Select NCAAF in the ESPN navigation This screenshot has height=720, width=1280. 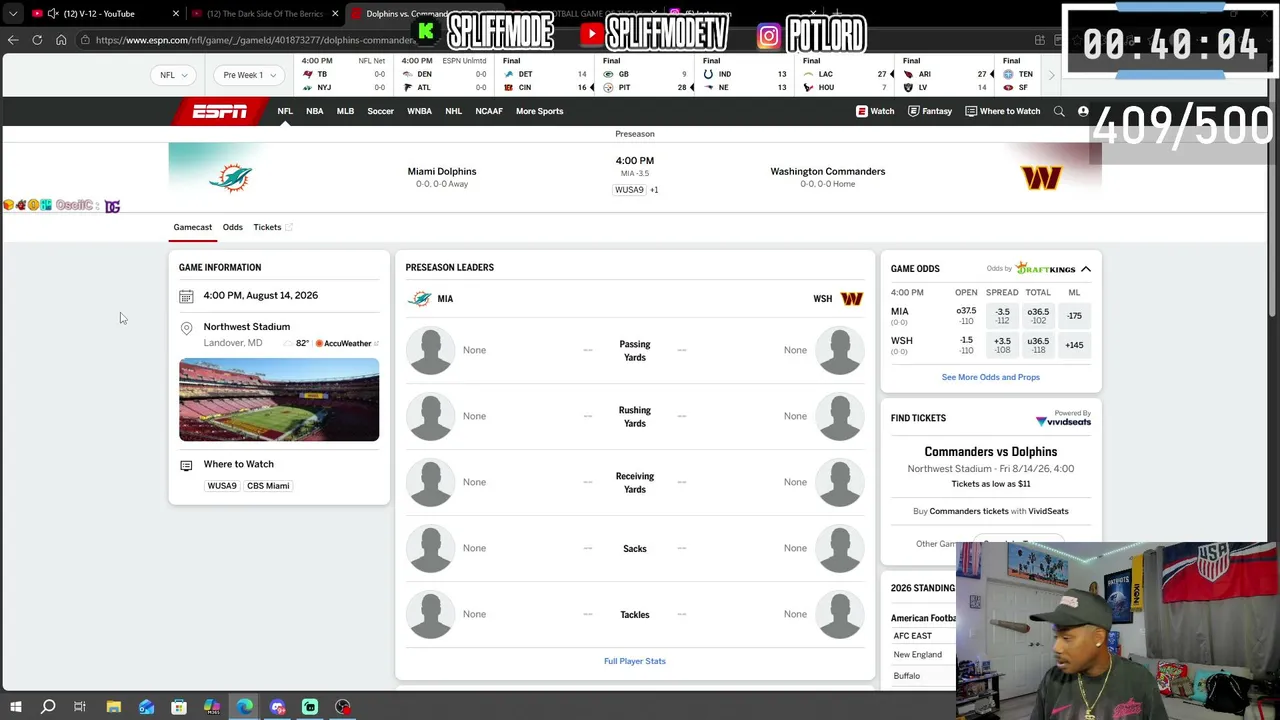tap(489, 111)
